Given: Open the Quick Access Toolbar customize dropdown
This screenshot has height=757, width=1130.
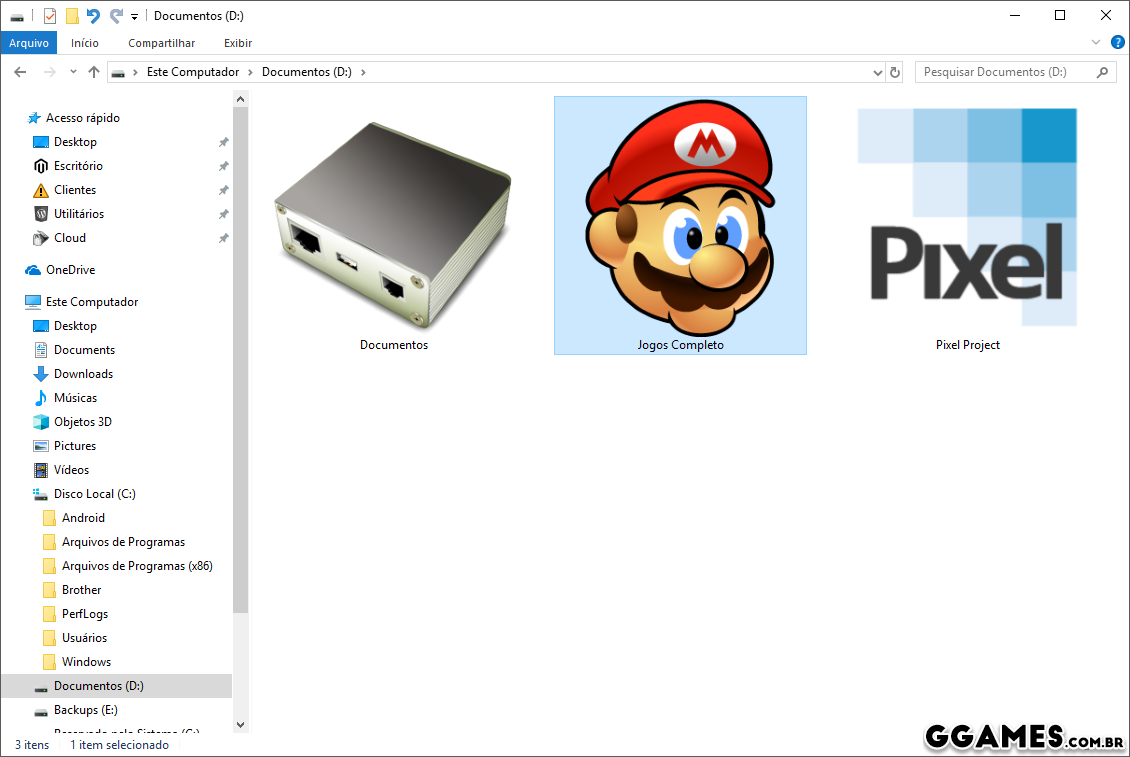Looking at the screenshot, I should tap(135, 17).
